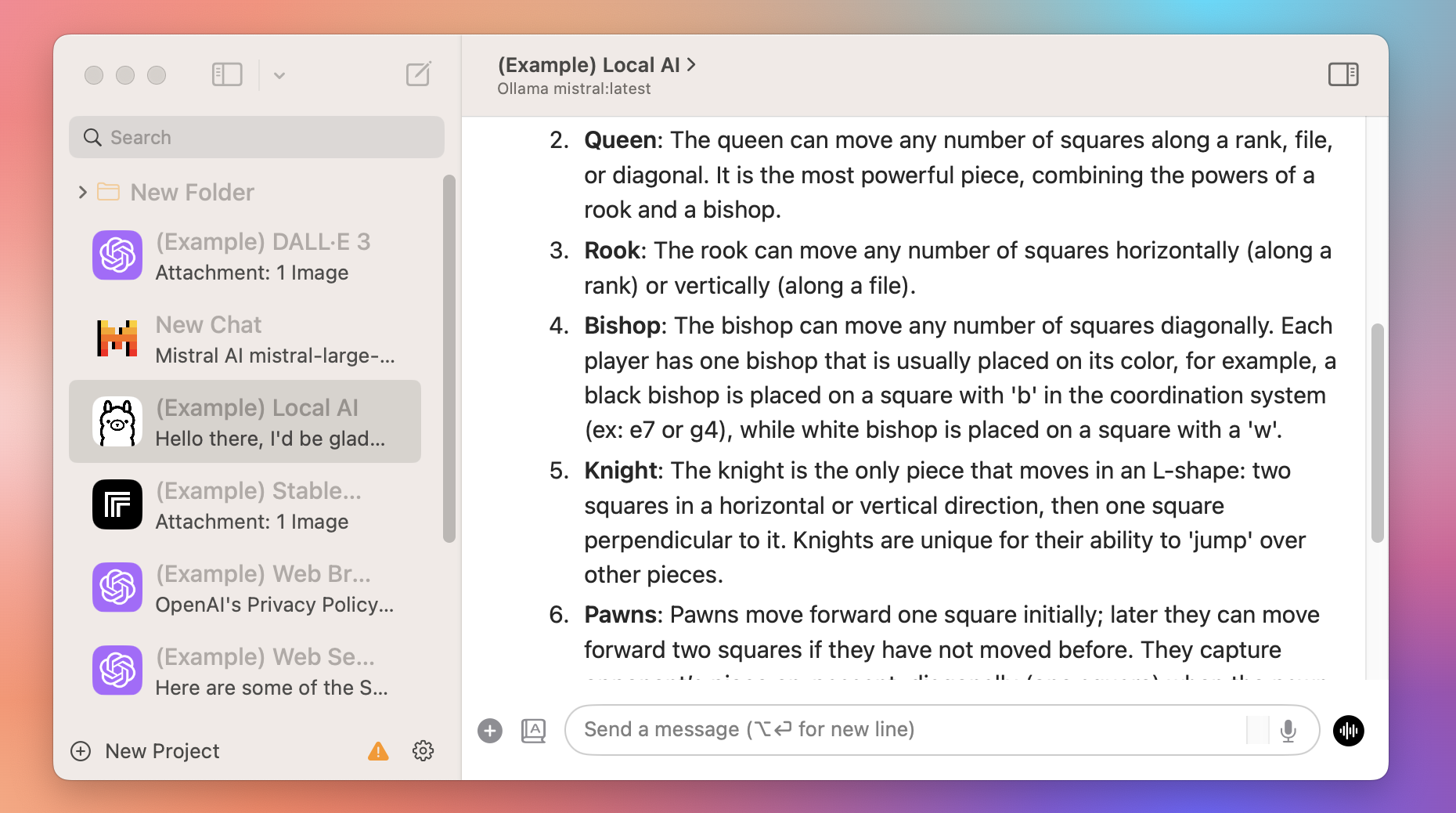Click the orange warning triangle icon

(x=378, y=751)
